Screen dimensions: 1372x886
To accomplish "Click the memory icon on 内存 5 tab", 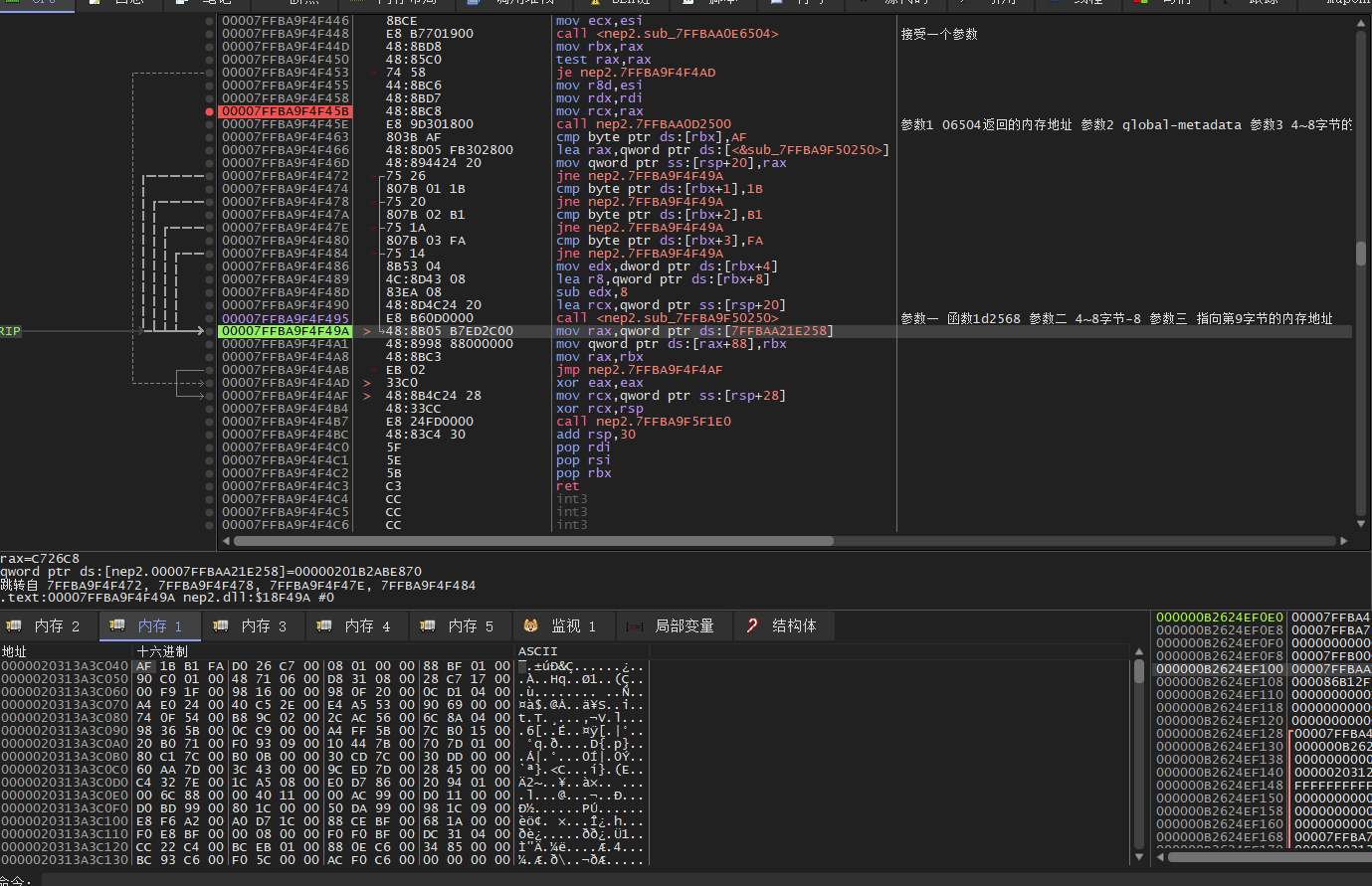I will tap(428, 625).
